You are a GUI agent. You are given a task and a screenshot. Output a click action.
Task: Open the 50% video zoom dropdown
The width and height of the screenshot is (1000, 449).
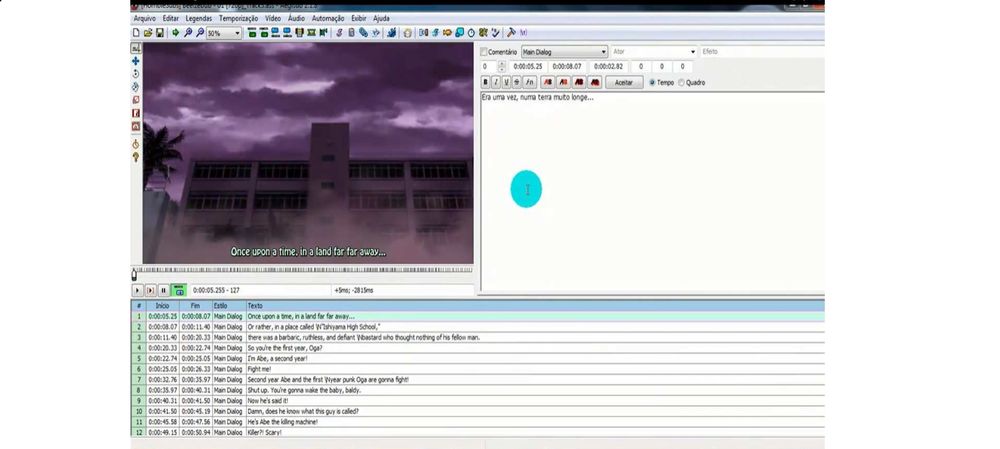point(224,33)
